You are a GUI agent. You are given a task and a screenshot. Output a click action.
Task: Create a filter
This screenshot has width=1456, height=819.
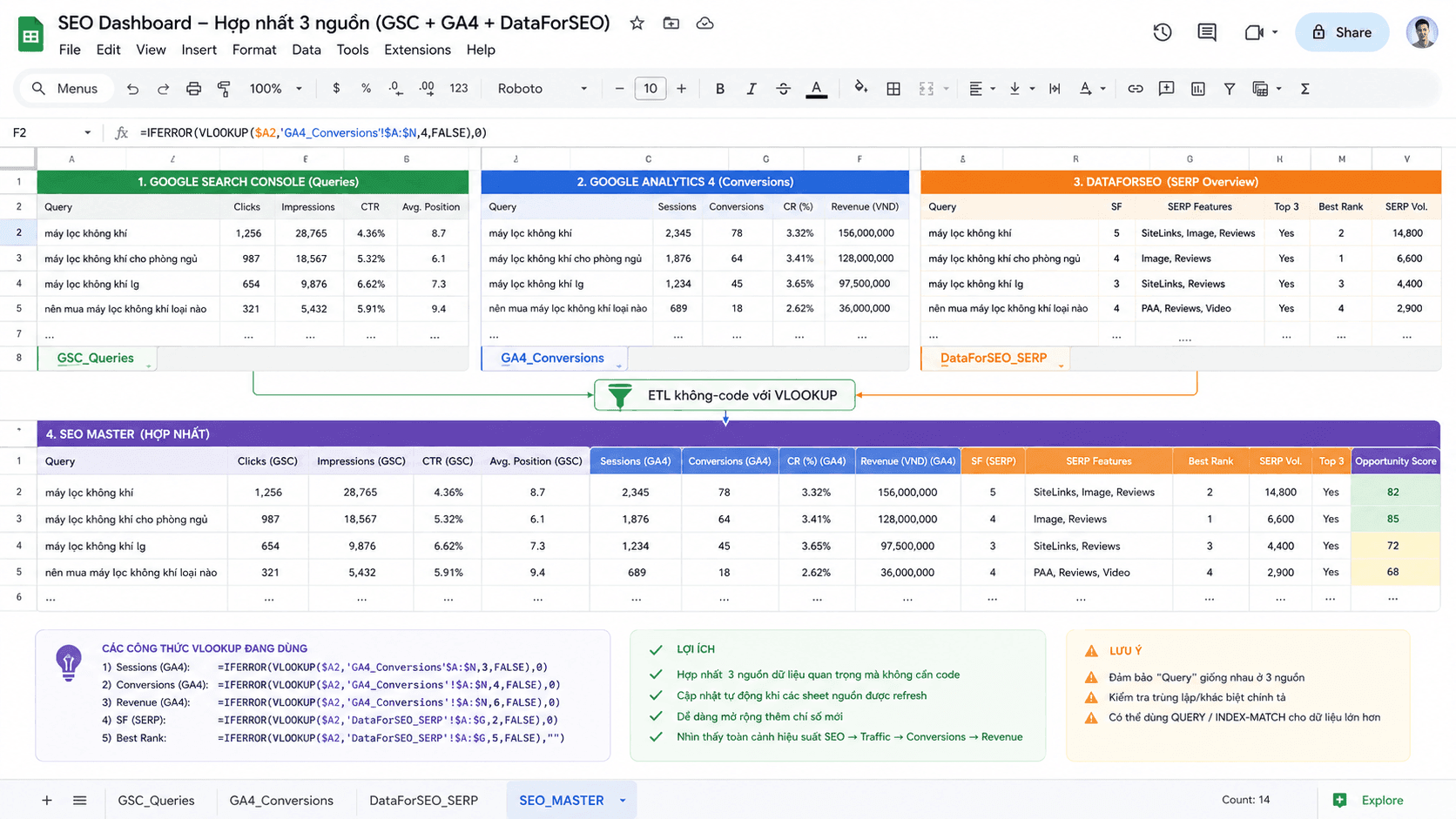1230,89
